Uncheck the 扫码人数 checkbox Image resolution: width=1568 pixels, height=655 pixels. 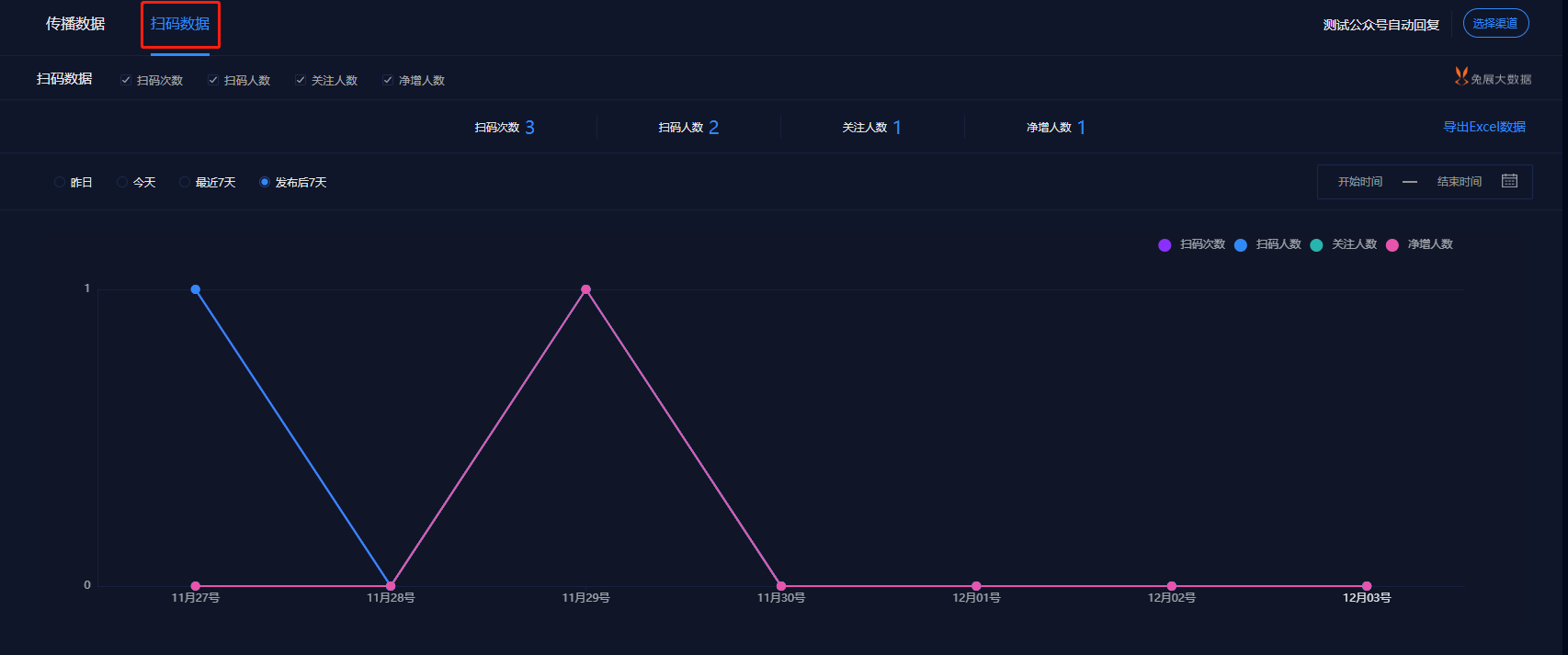tap(213, 80)
